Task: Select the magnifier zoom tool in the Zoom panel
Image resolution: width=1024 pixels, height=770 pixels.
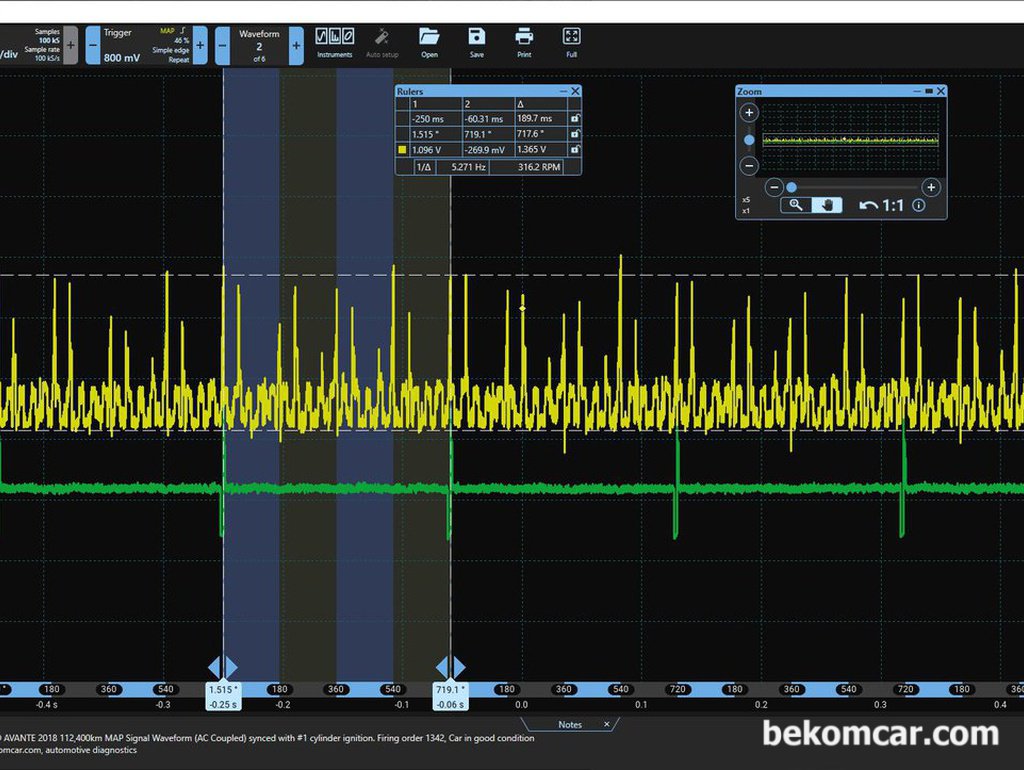Action: coord(796,205)
